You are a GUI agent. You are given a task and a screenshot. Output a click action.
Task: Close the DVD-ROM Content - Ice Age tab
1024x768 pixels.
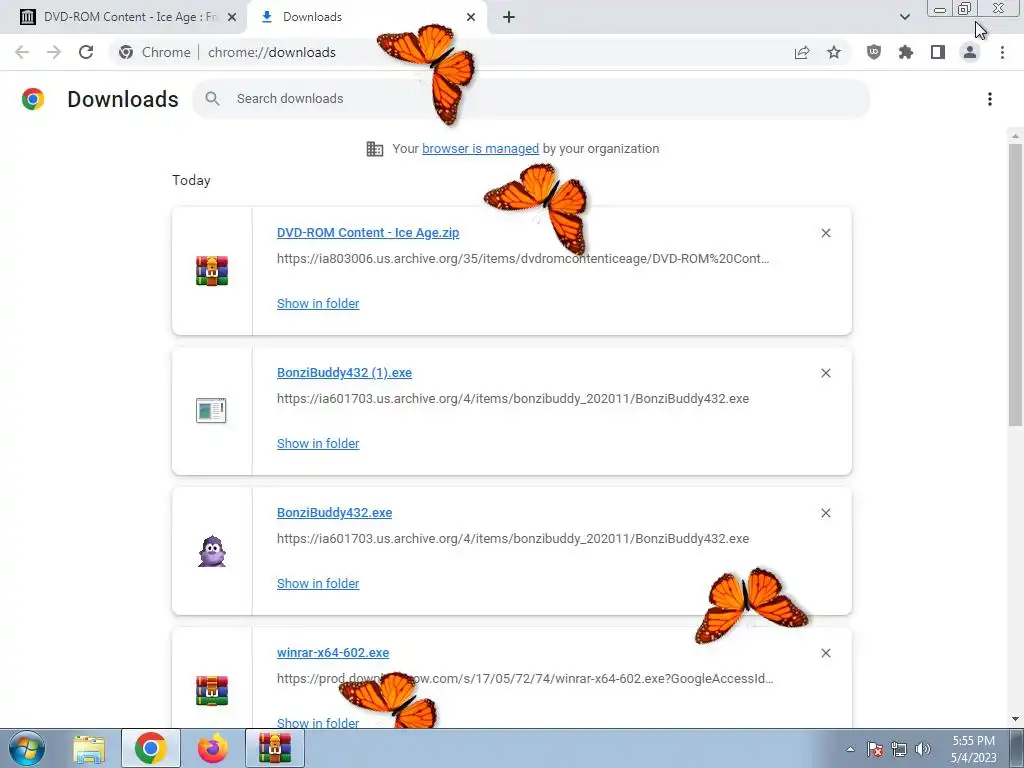pos(232,17)
